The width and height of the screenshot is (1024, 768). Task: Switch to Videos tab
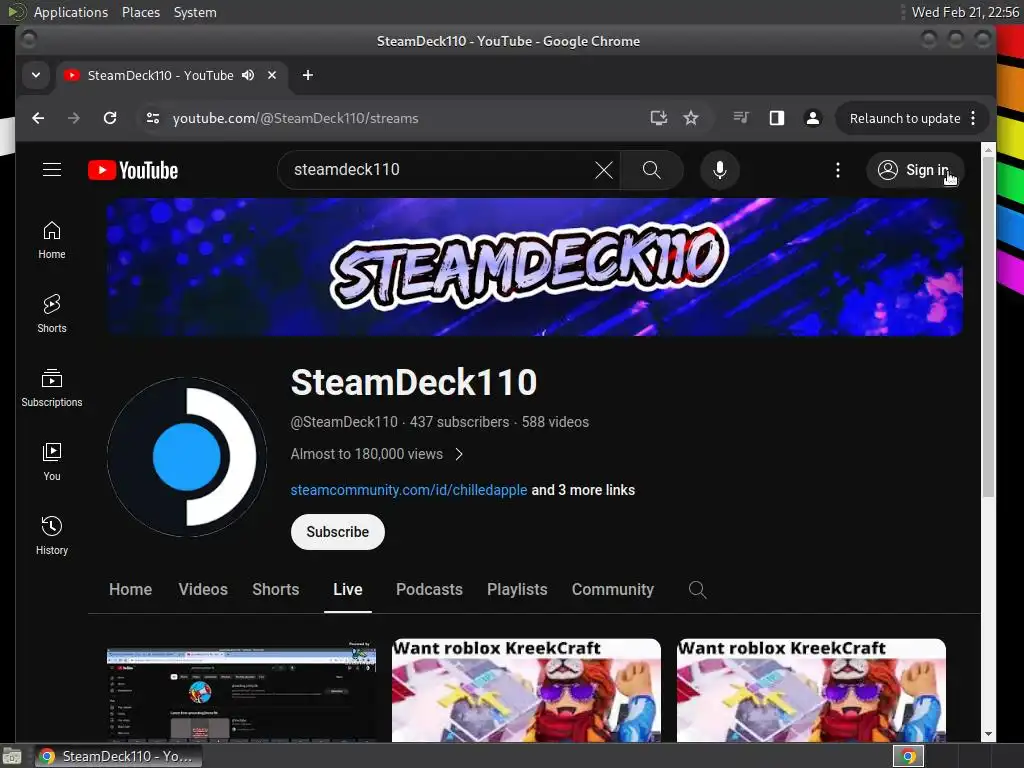pyautogui.click(x=203, y=590)
